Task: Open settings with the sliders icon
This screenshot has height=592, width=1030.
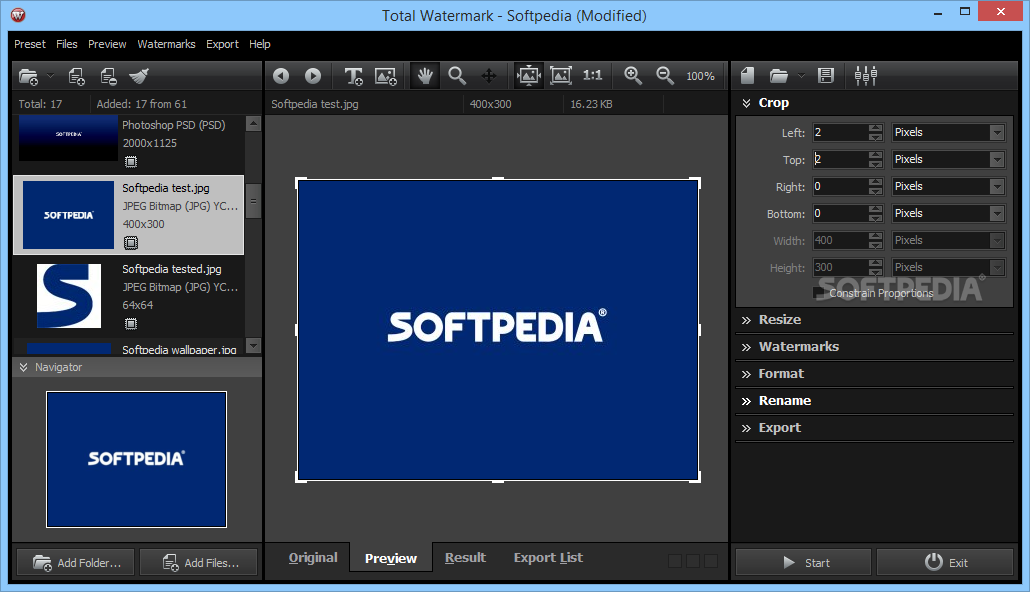Action: coord(866,76)
